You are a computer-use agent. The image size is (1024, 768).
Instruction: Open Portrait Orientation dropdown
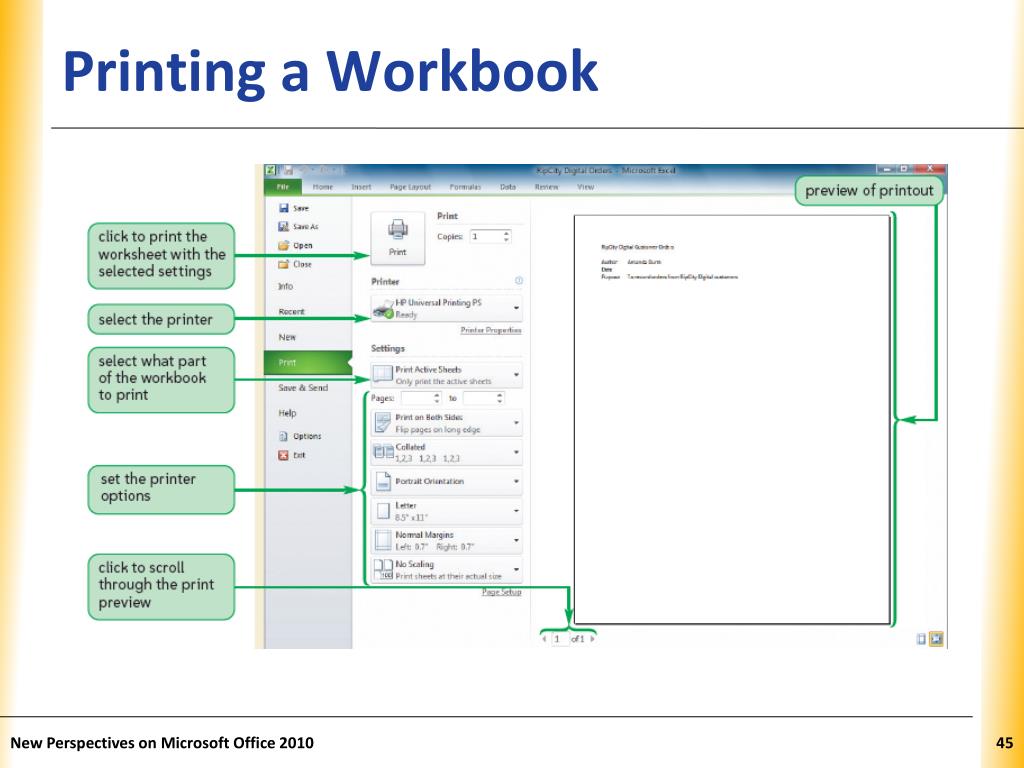[447, 481]
